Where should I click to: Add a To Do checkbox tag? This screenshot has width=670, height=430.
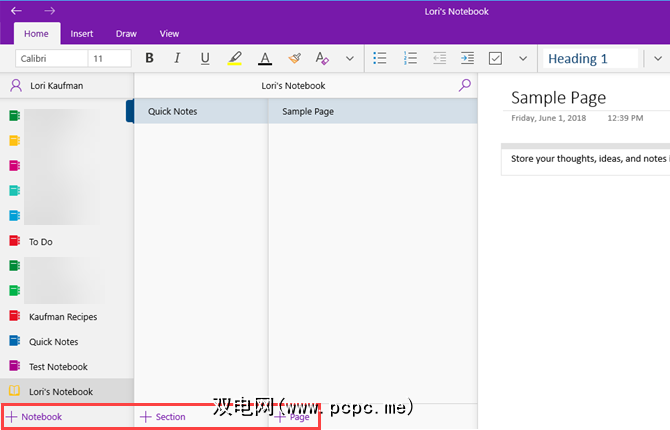[495, 58]
